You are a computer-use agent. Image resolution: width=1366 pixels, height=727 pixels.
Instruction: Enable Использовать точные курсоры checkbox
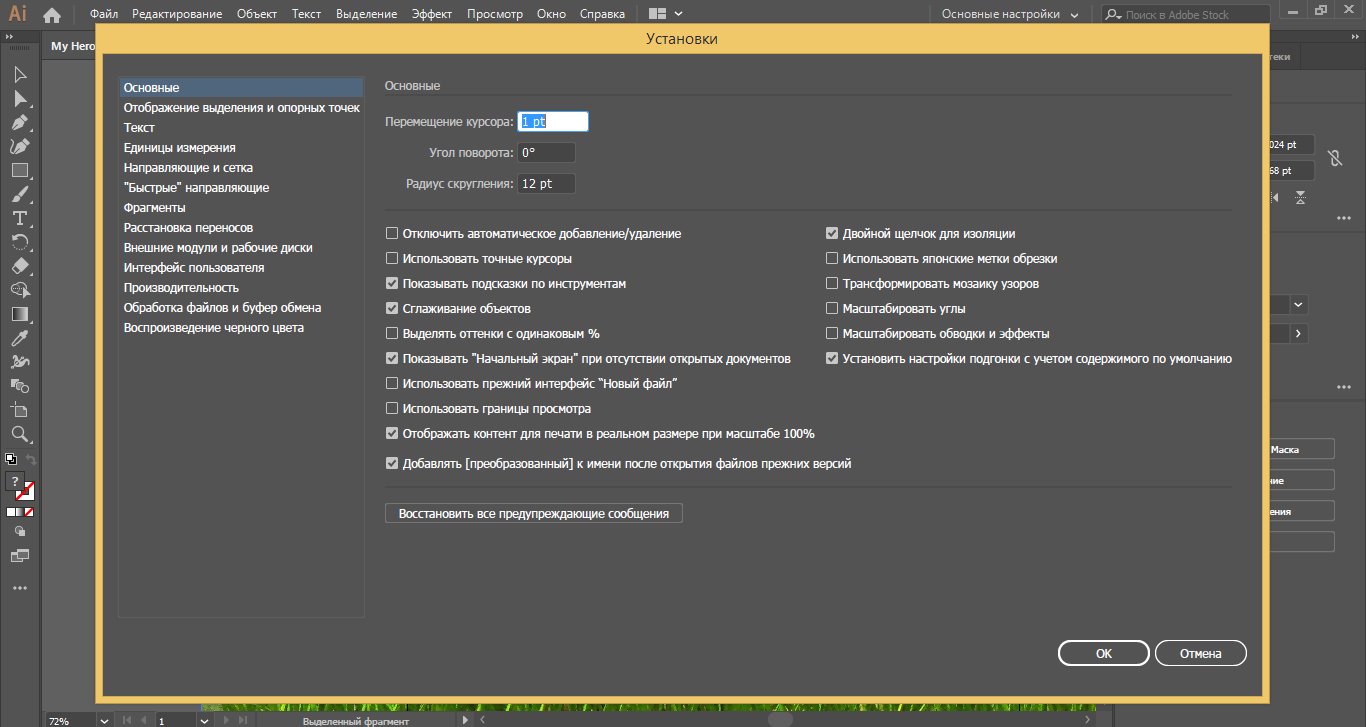[392, 258]
